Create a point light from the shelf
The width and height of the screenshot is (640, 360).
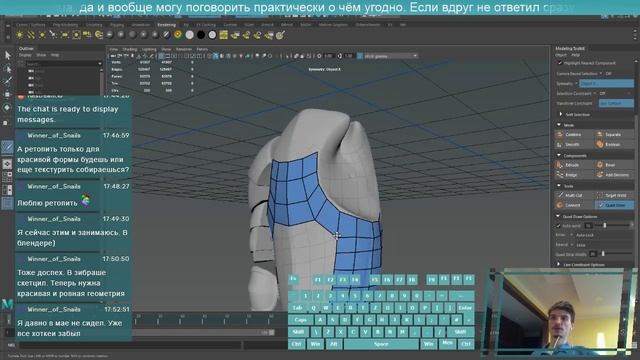42,36
